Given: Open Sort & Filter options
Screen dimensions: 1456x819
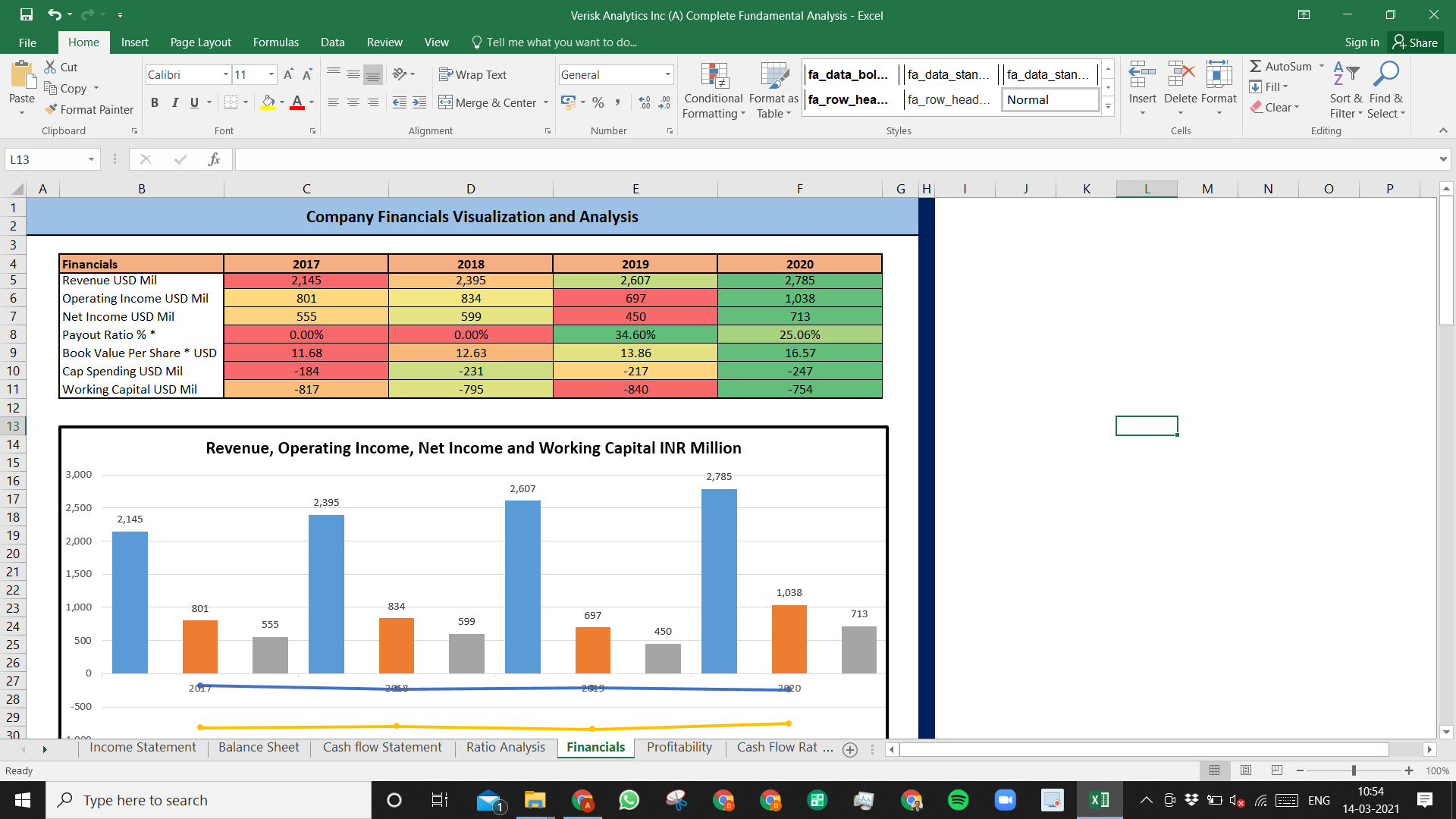Looking at the screenshot, I should point(1346,89).
